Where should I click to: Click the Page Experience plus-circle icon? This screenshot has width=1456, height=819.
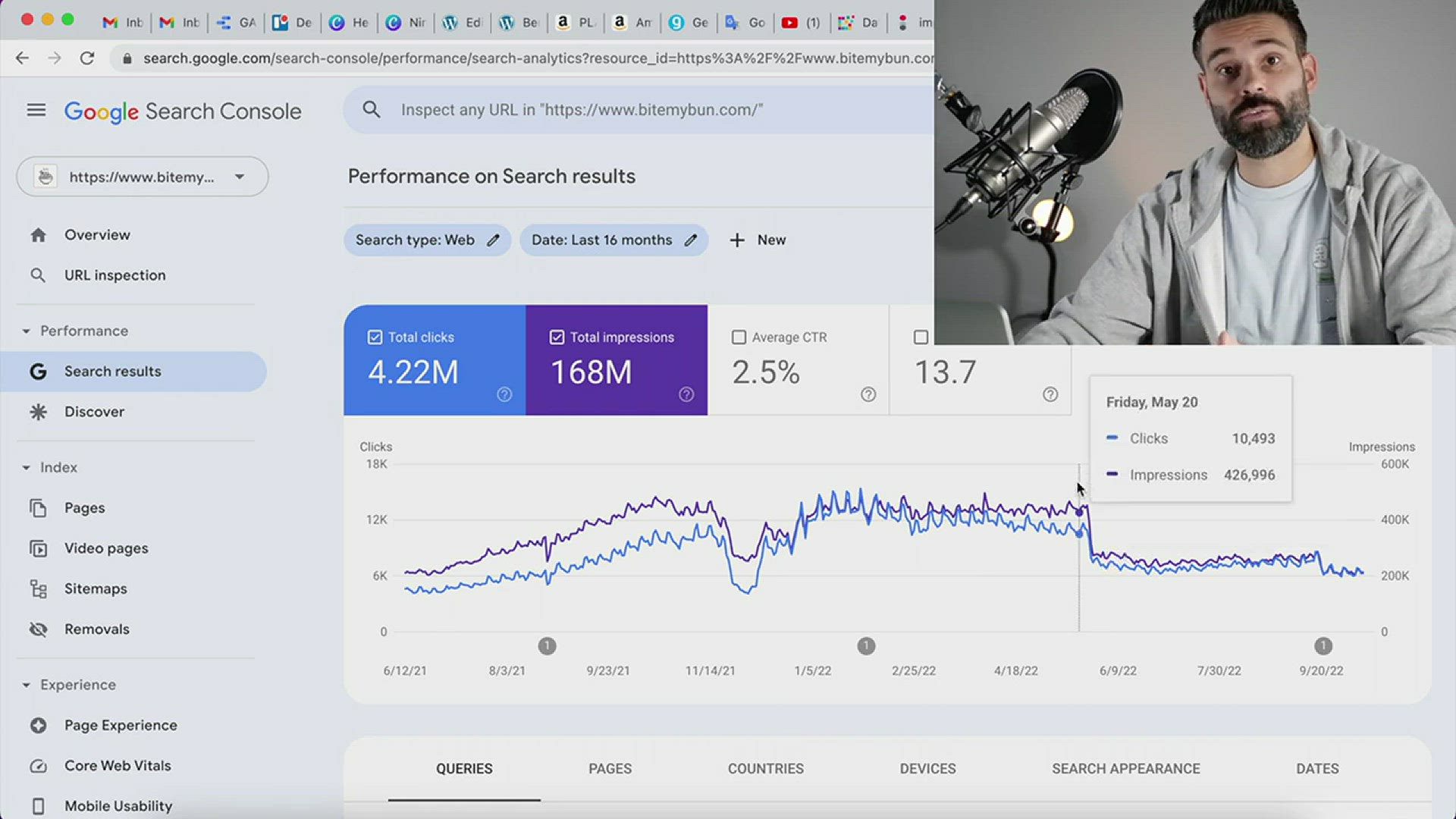[x=38, y=726]
